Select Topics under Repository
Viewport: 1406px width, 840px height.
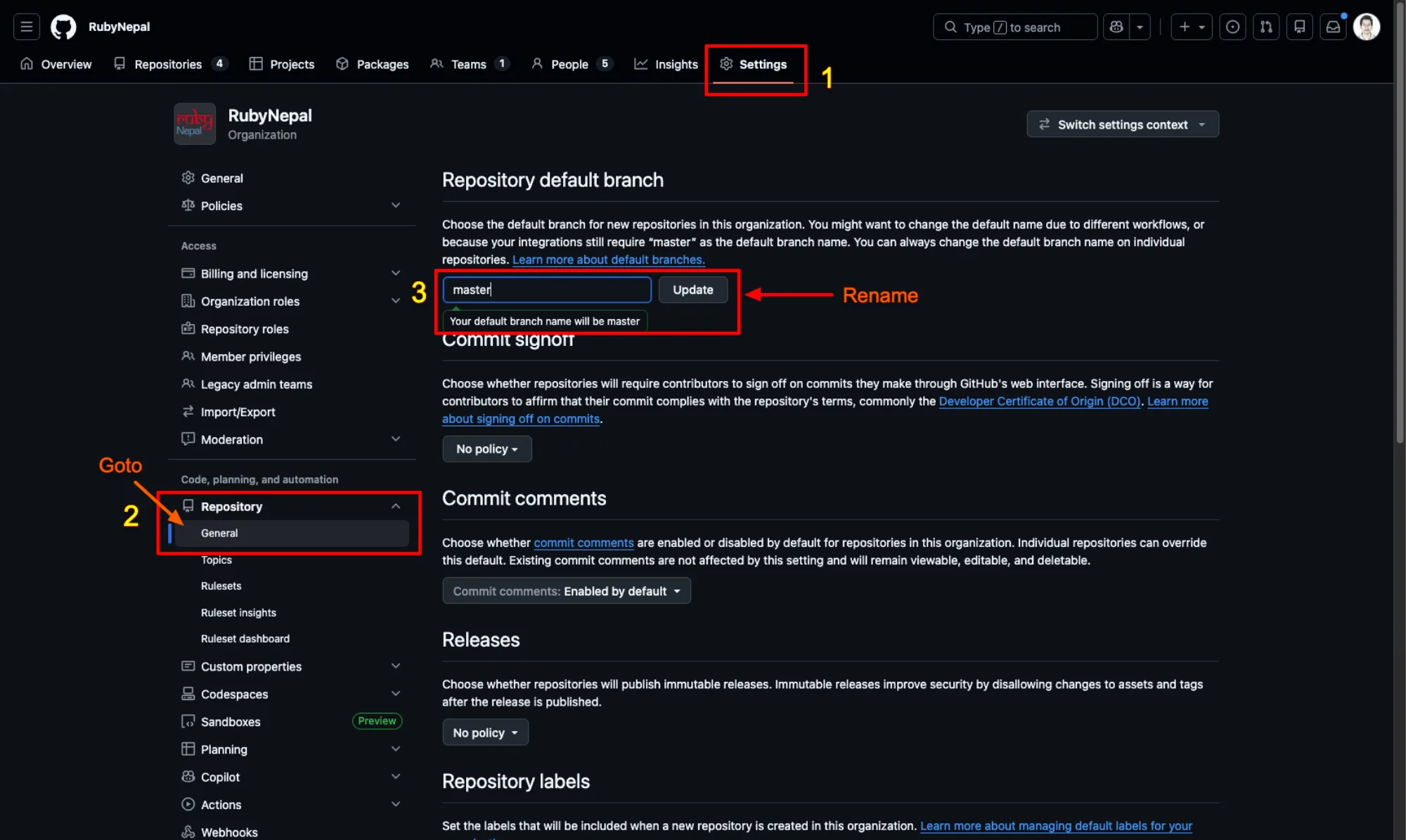[292, 560]
